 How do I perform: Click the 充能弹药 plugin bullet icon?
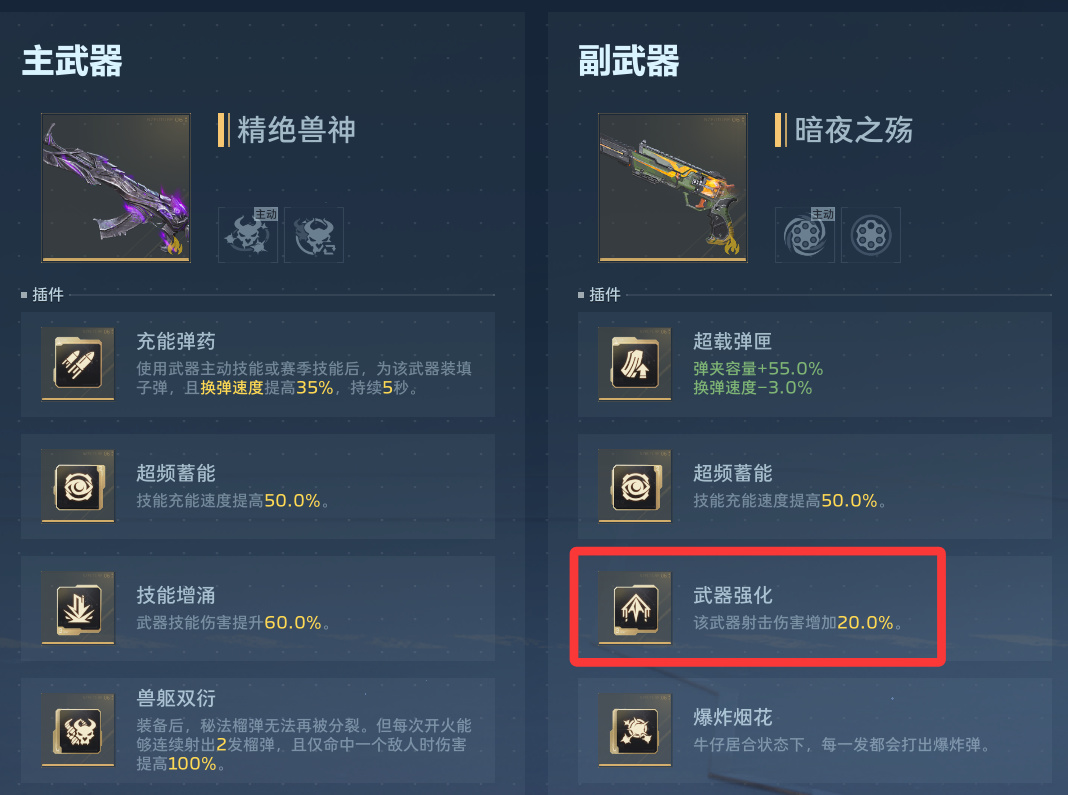click(78, 364)
